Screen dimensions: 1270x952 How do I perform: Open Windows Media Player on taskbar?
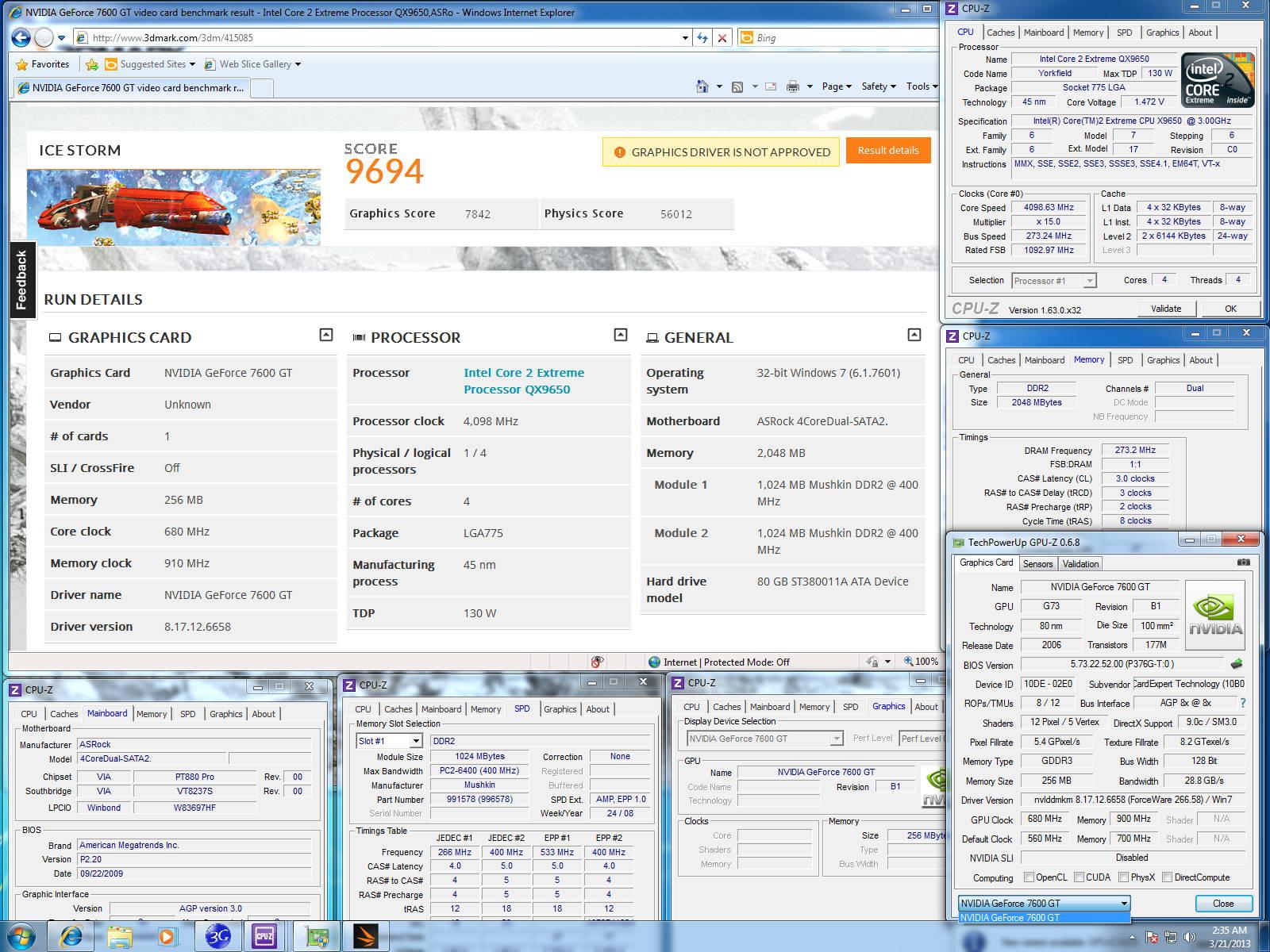point(167,936)
